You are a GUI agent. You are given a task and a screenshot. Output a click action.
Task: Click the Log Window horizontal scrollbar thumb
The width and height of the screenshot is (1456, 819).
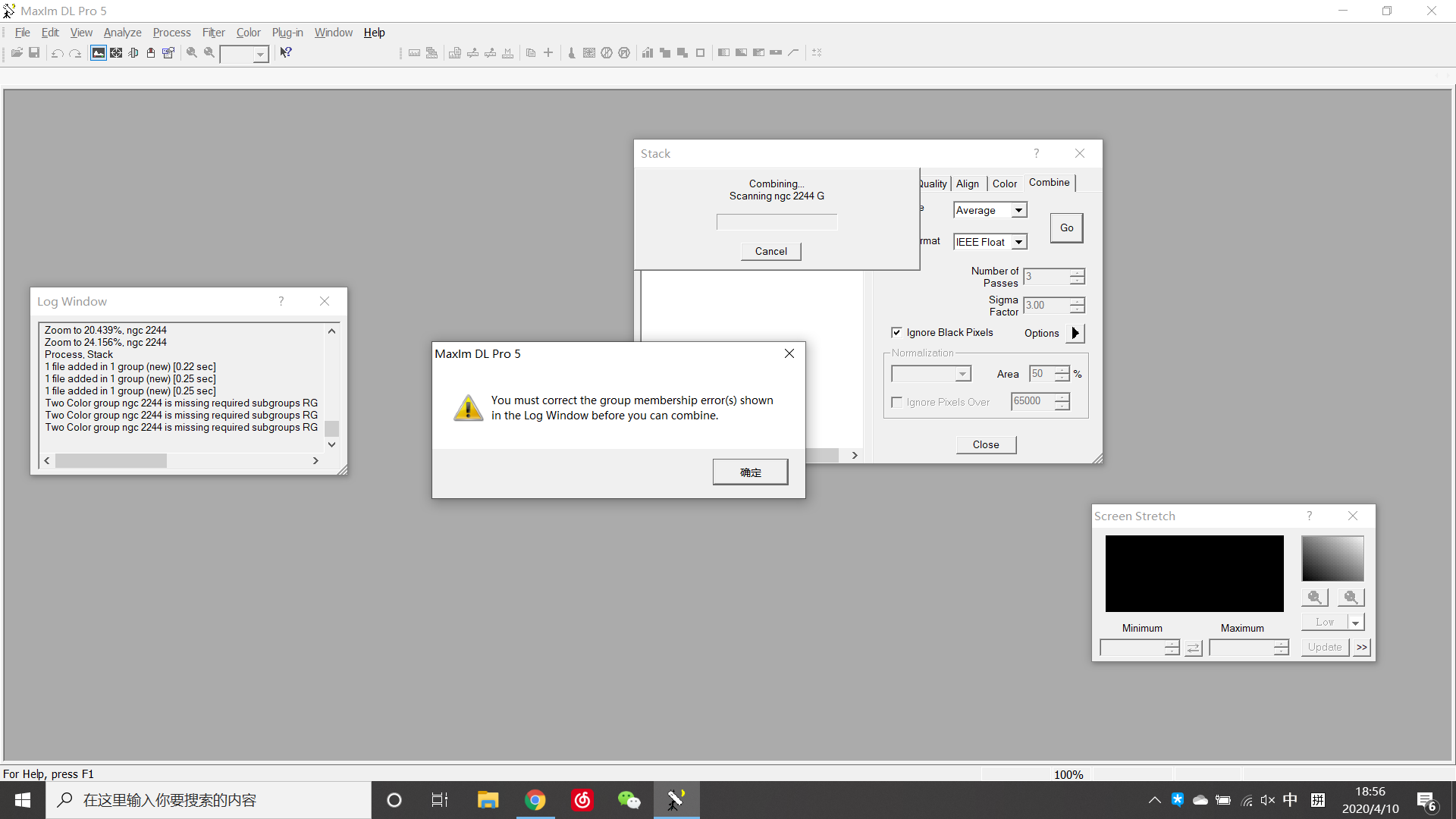111,461
